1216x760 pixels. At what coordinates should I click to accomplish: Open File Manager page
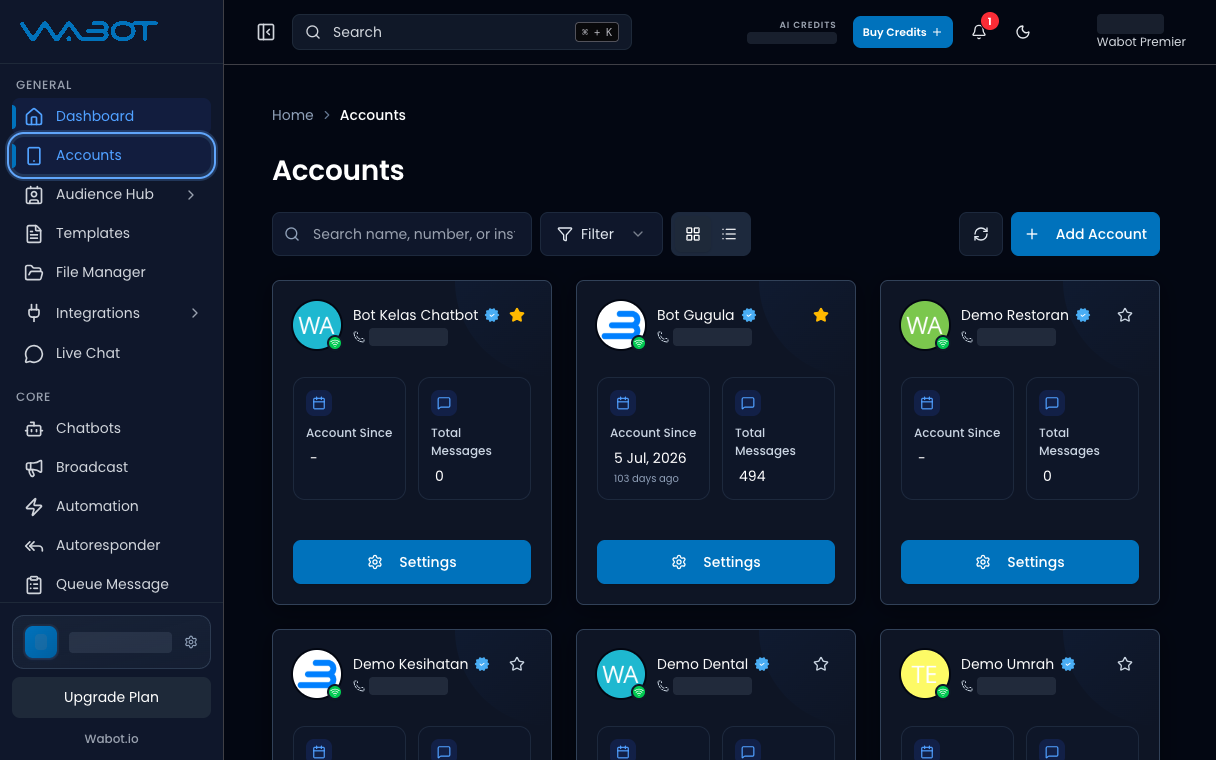point(111,272)
